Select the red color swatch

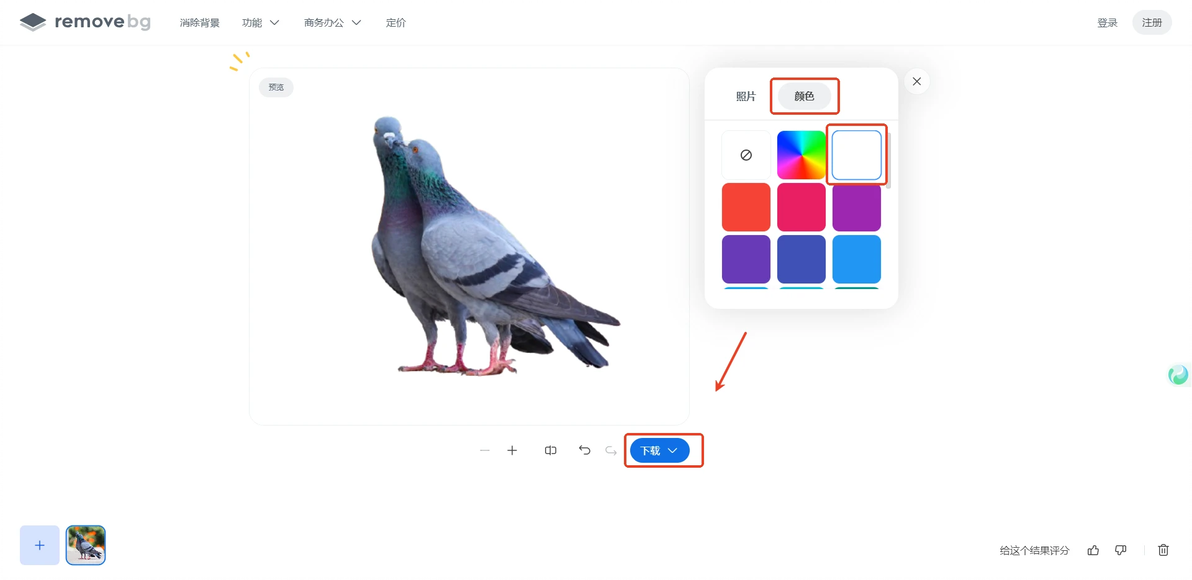click(746, 207)
